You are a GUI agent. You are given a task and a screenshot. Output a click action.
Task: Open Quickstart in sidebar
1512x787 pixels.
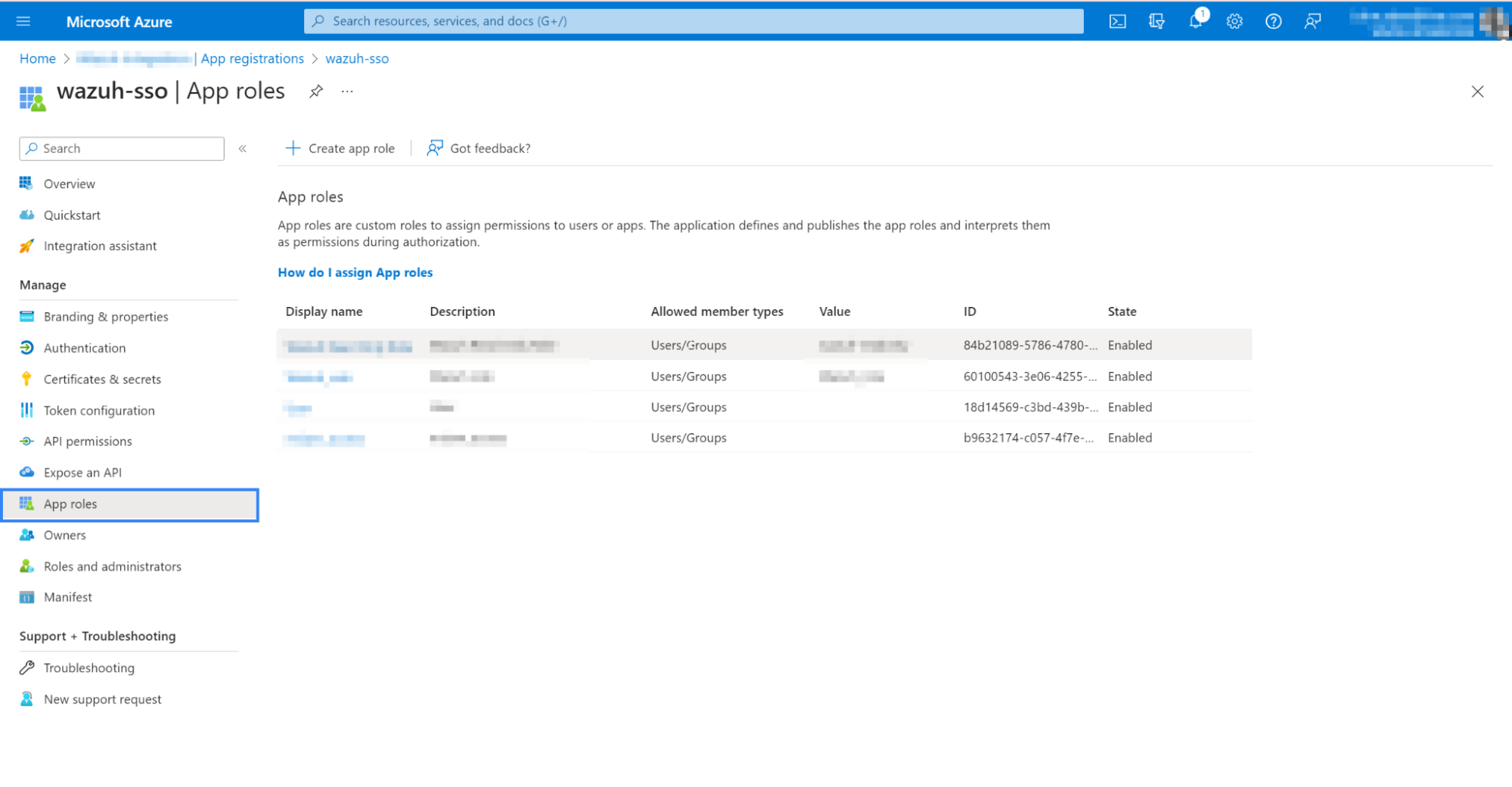click(x=72, y=215)
